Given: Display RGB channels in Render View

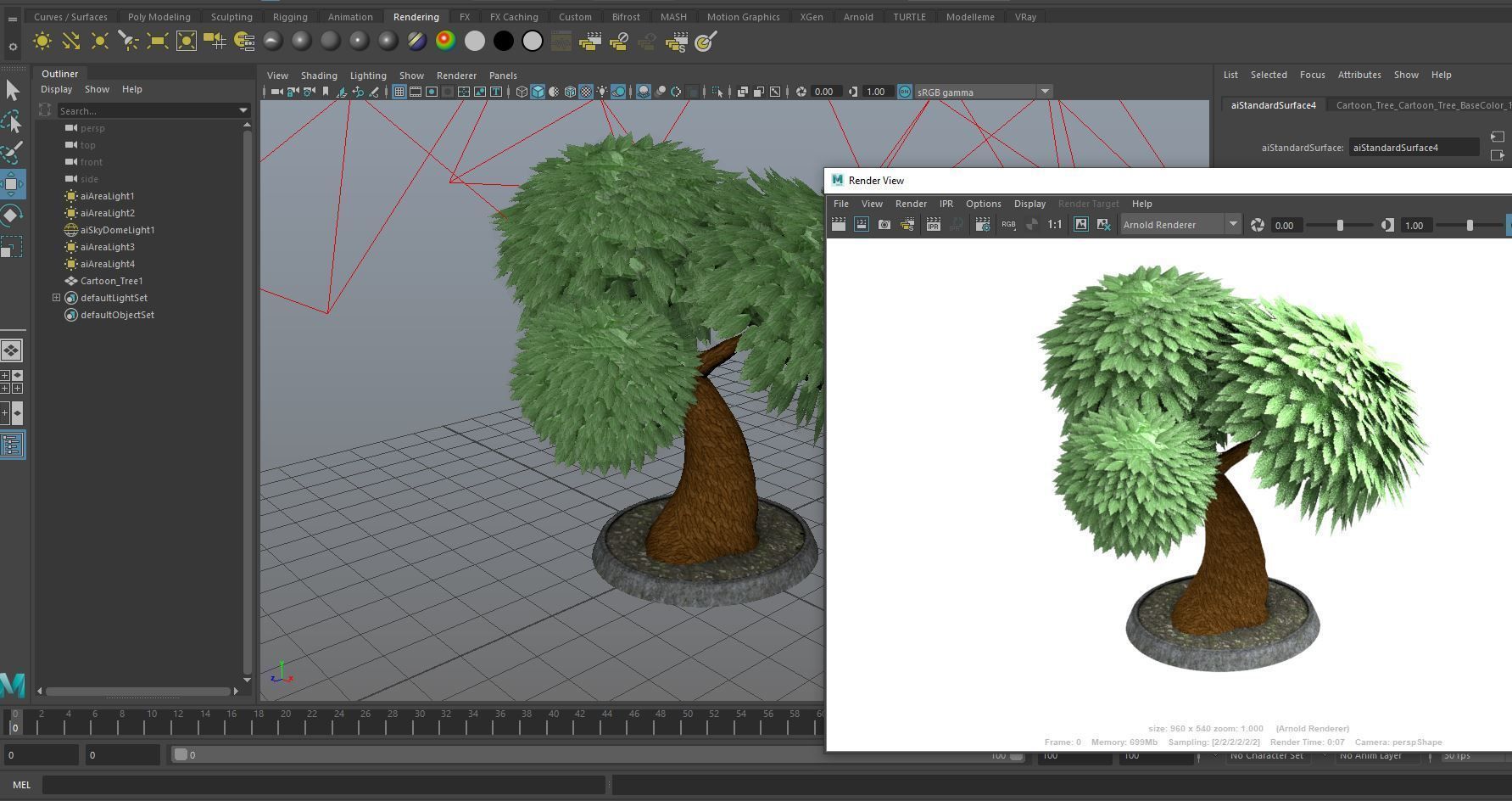Looking at the screenshot, I should 1008,225.
